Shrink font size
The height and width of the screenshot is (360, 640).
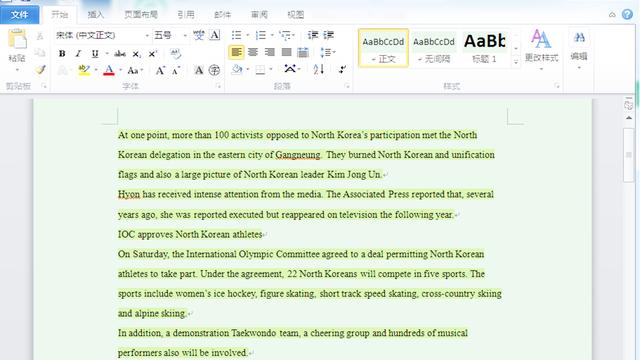coord(176,70)
